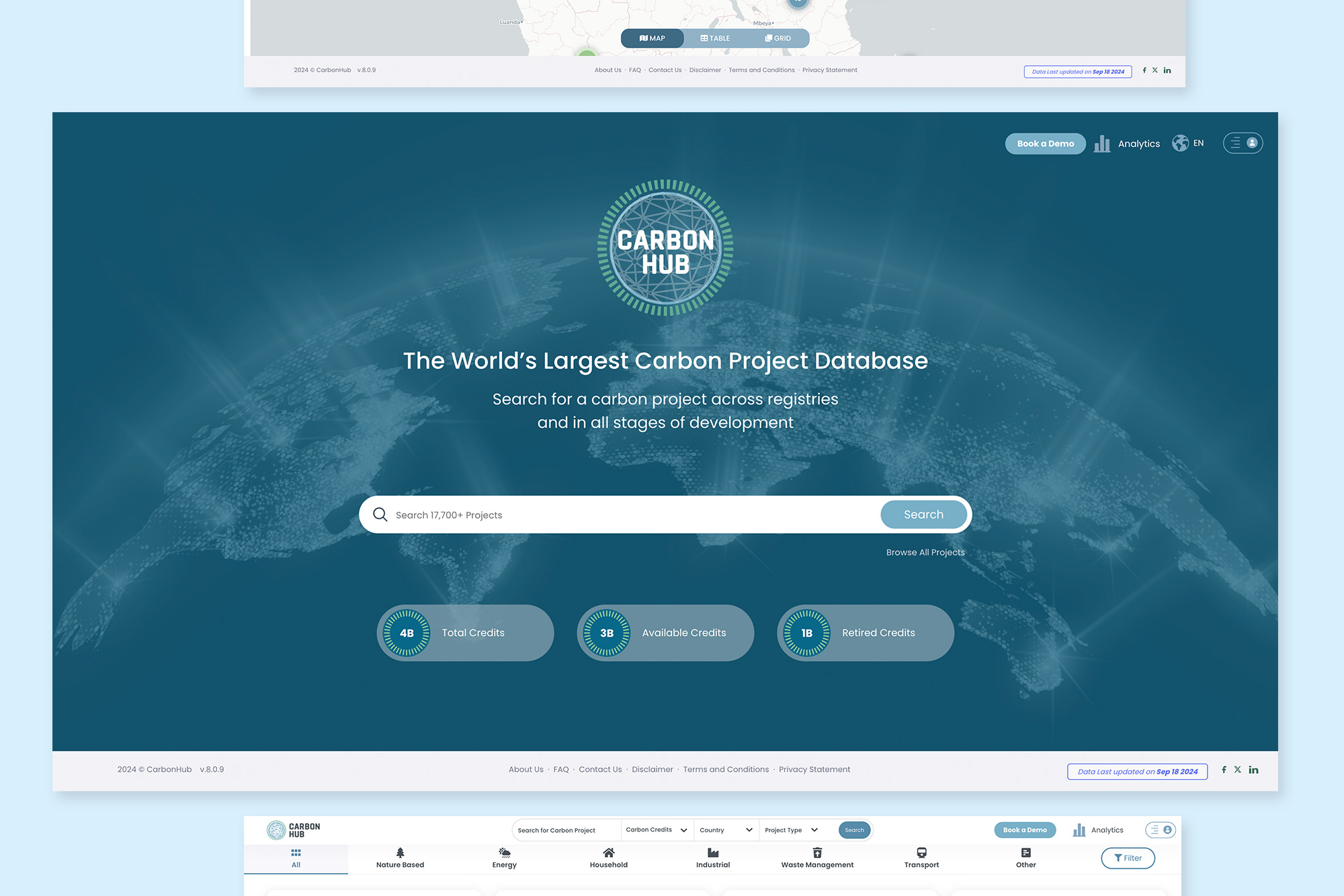Open Disclaimer link in main footer
The height and width of the screenshot is (896, 1344).
point(652,770)
